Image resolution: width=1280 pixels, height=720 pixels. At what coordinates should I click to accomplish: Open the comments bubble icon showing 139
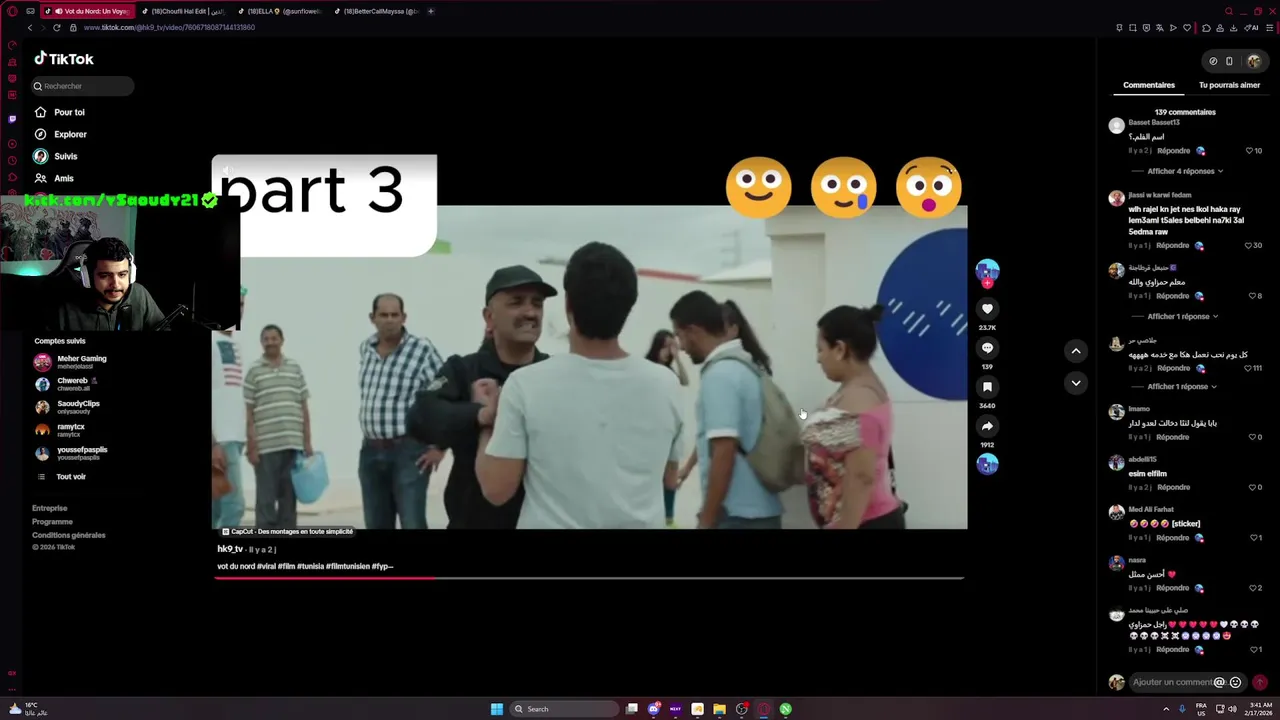pyautogui.click(x=987, y=348)
